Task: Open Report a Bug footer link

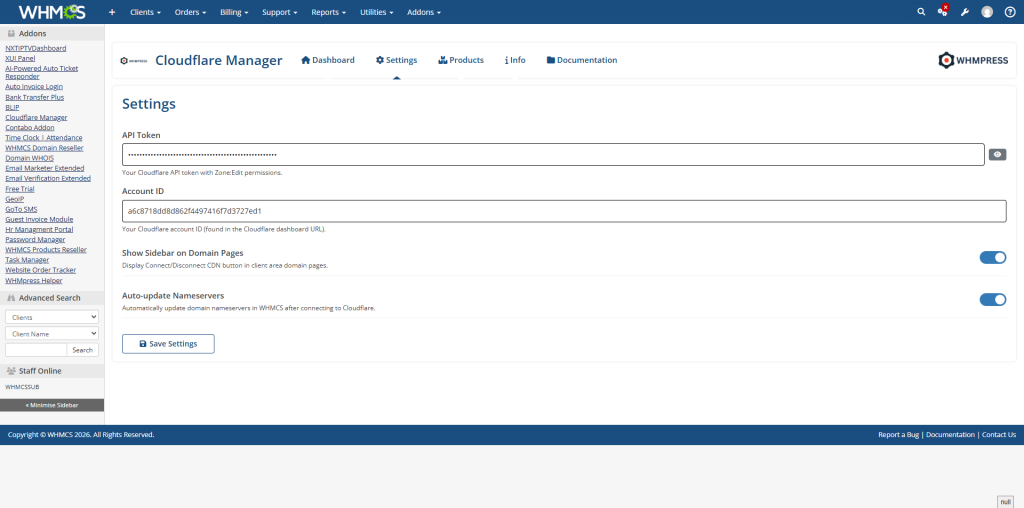Action: (x=899, y=434)
